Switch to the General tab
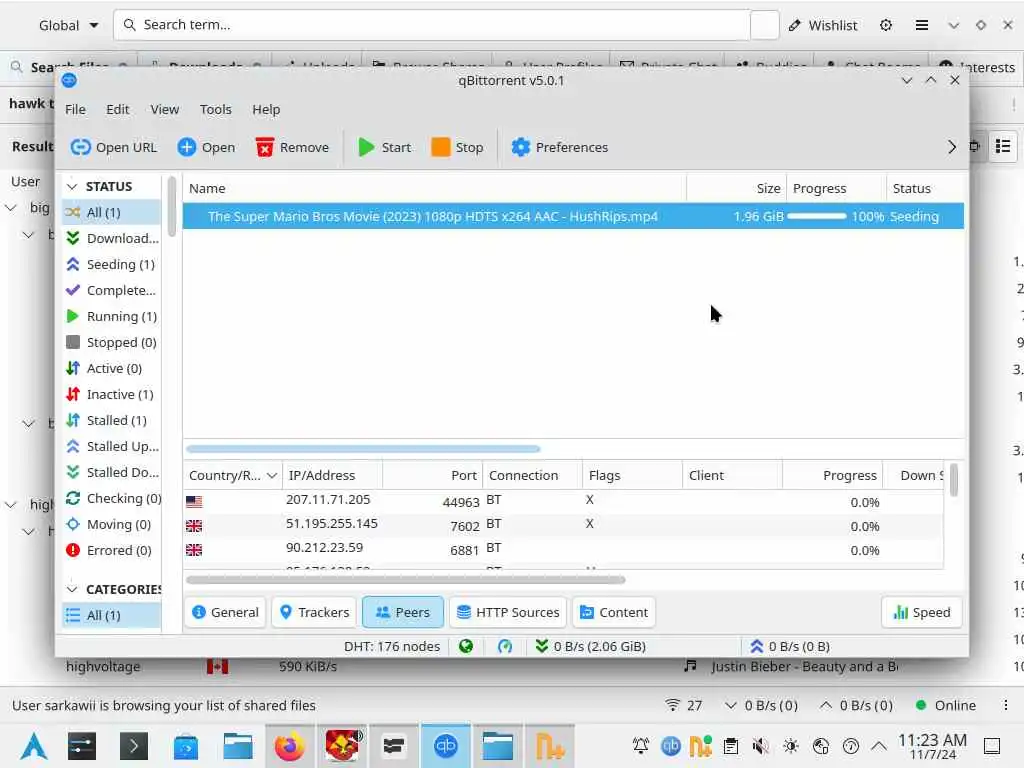 point(225,613)
